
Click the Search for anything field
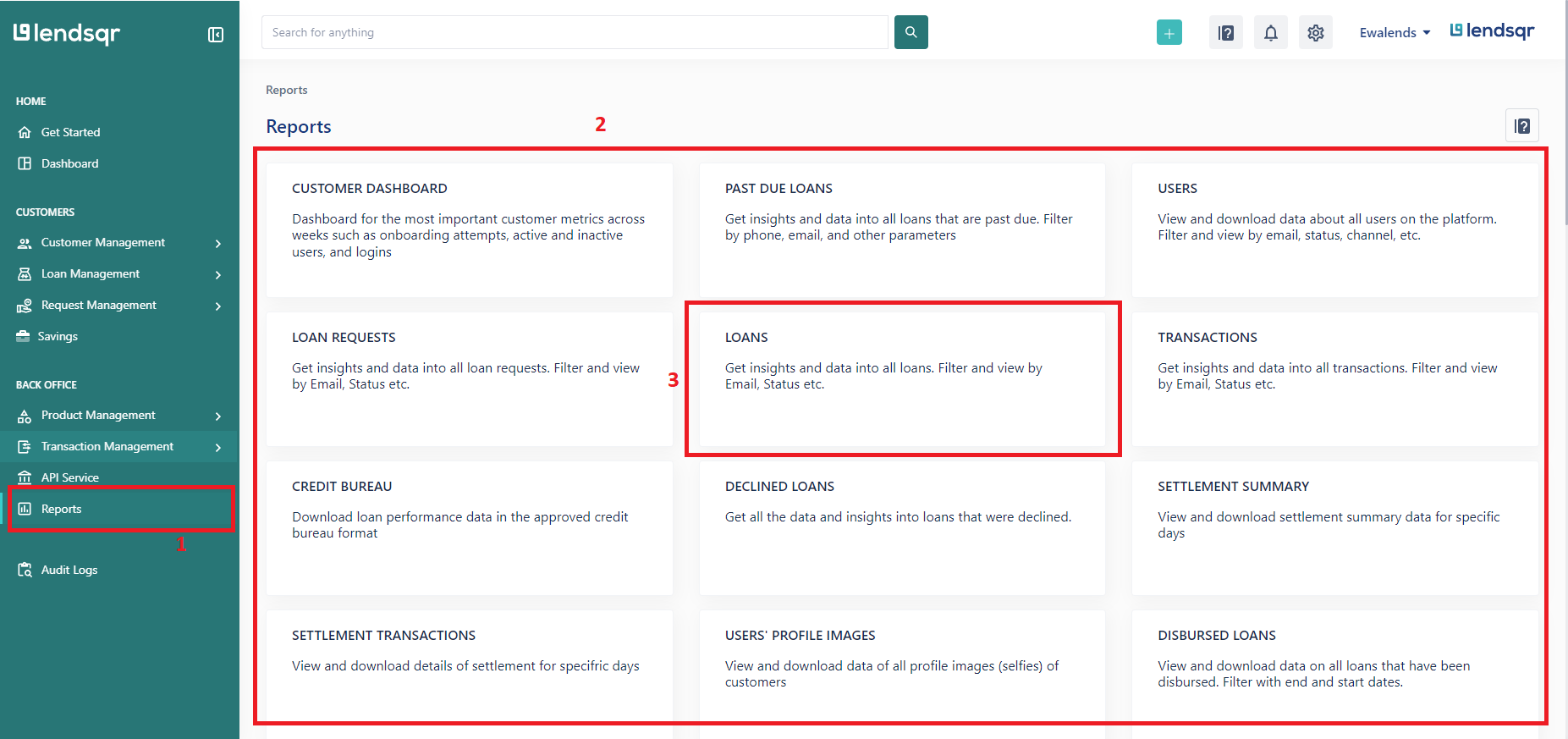pyautogui.click(x=574, y=32)
